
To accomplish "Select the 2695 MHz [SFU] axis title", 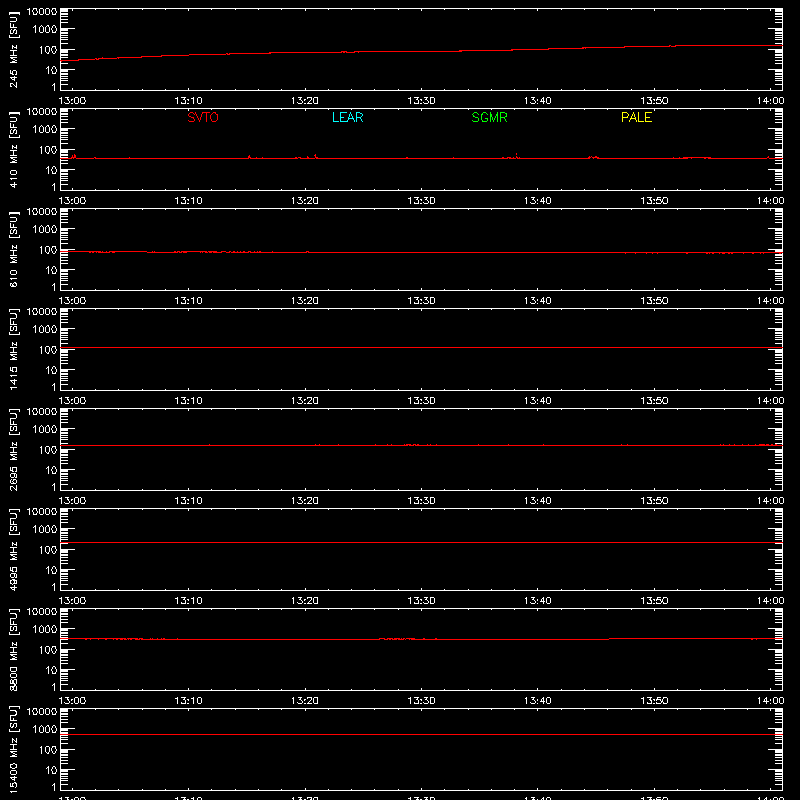I will [x=13, y=450].
